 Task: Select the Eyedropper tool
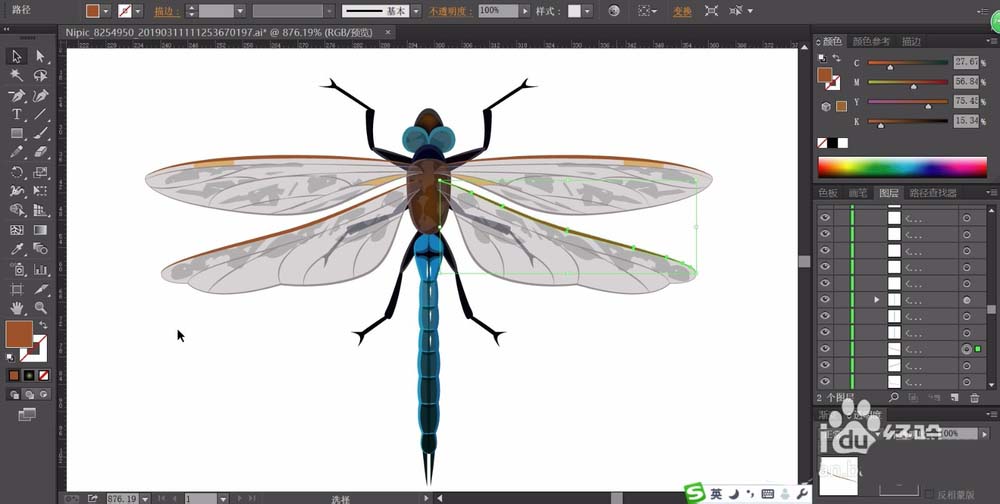pyautogui.click(x=17, y=249)
